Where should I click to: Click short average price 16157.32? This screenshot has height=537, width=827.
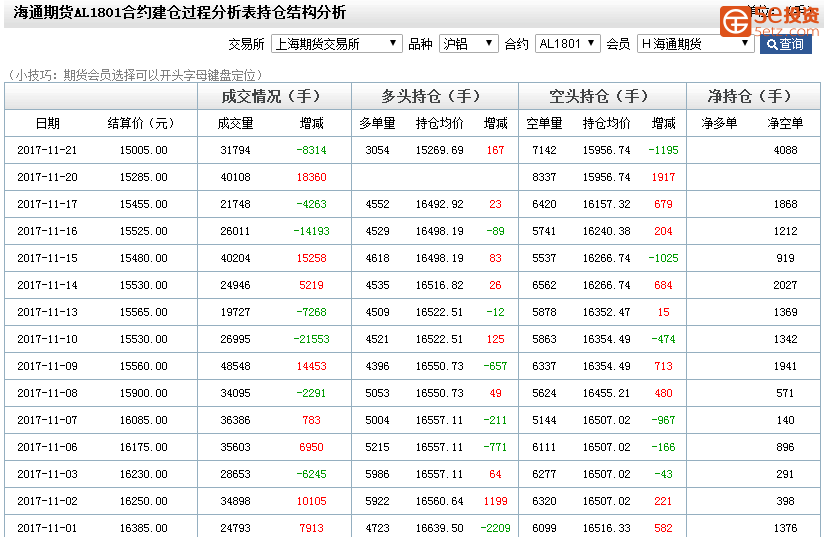pyautogui.click(x=607, y=204)
